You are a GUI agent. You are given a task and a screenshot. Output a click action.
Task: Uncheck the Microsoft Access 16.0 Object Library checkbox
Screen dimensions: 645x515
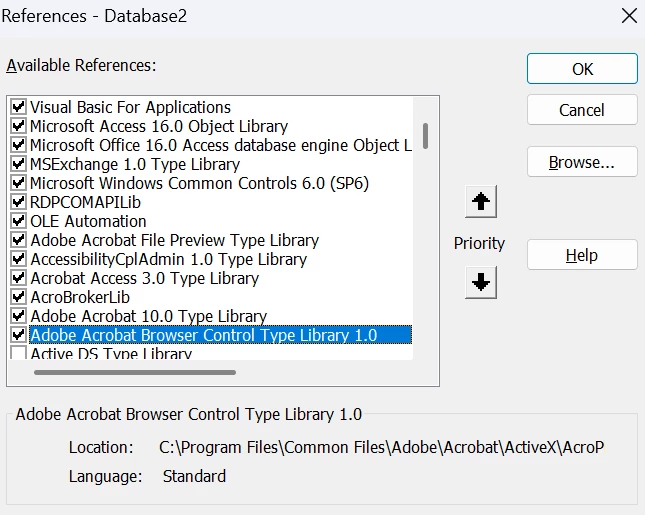tap(19, 125)
